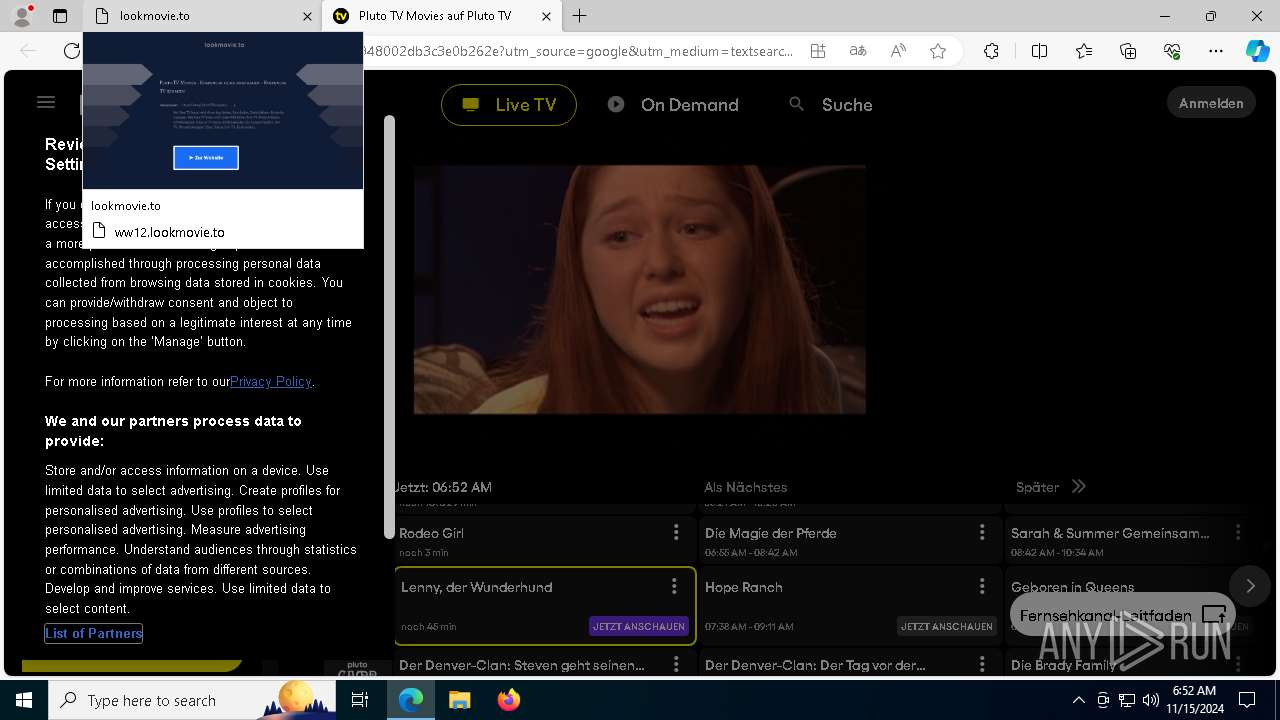Open options menu for Die Magie der Pferde

pos(982,532)
